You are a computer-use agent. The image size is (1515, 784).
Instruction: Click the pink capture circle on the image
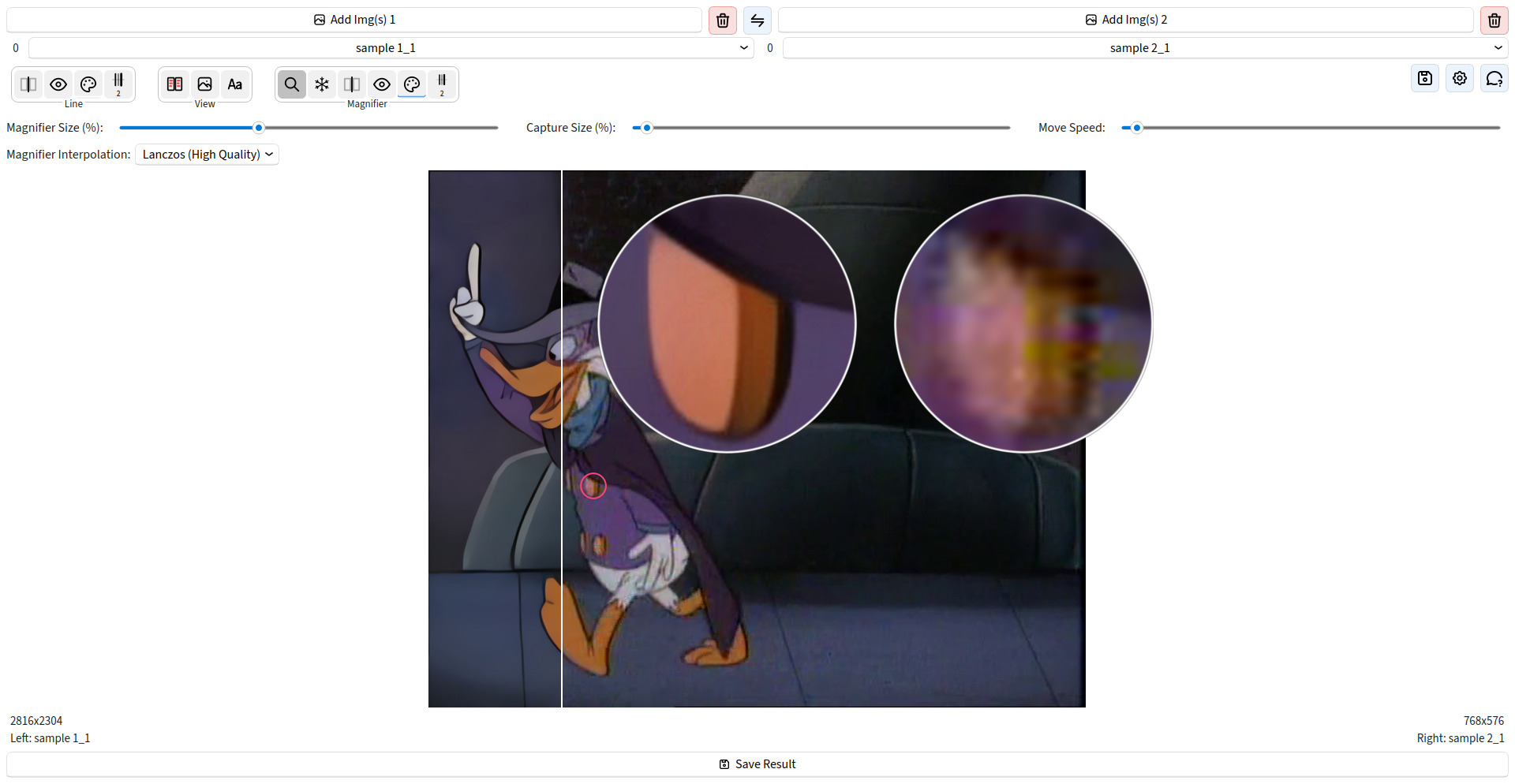[x=593, y=486]
